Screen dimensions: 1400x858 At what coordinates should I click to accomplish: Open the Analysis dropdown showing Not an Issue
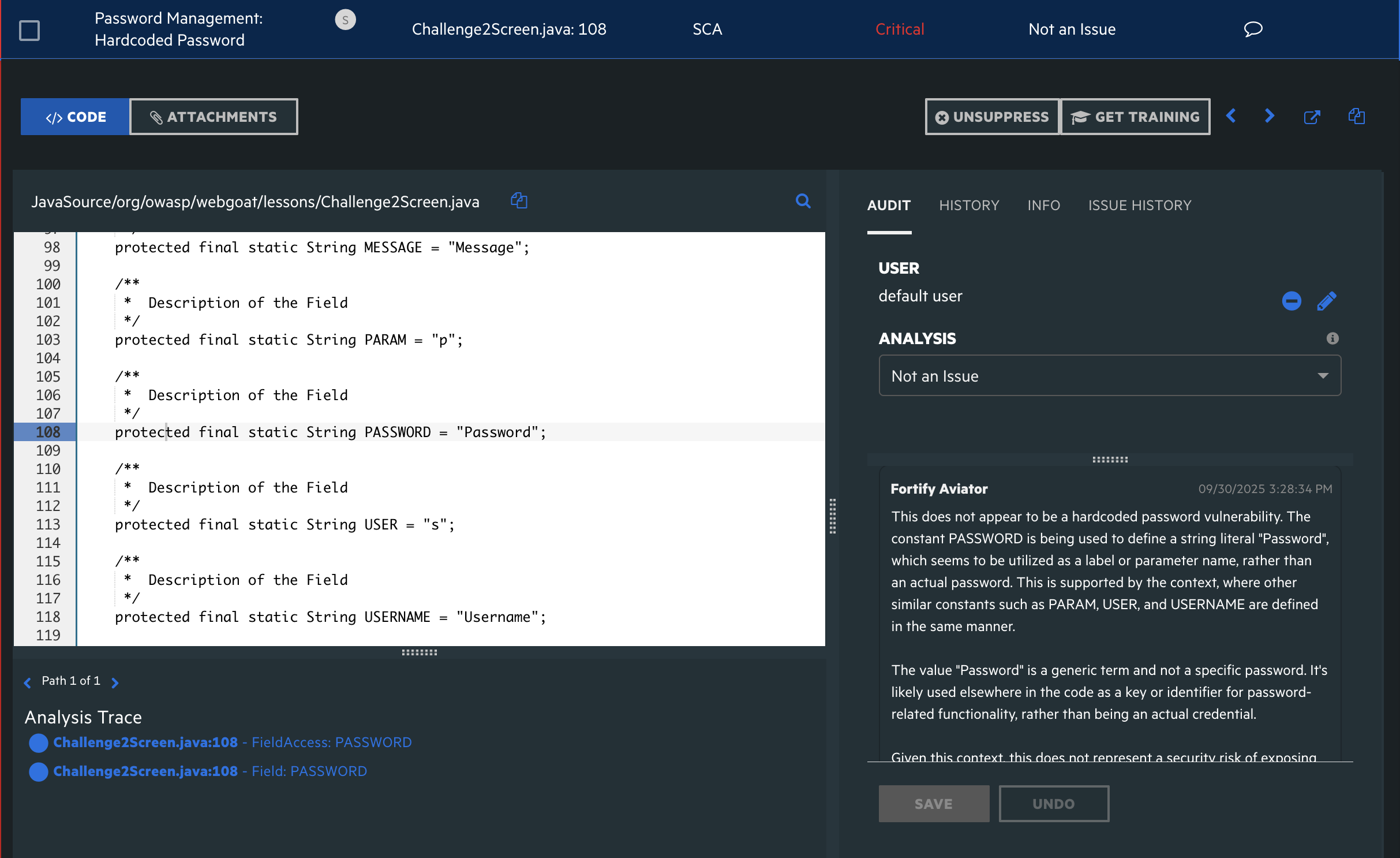coord(1109,376)
